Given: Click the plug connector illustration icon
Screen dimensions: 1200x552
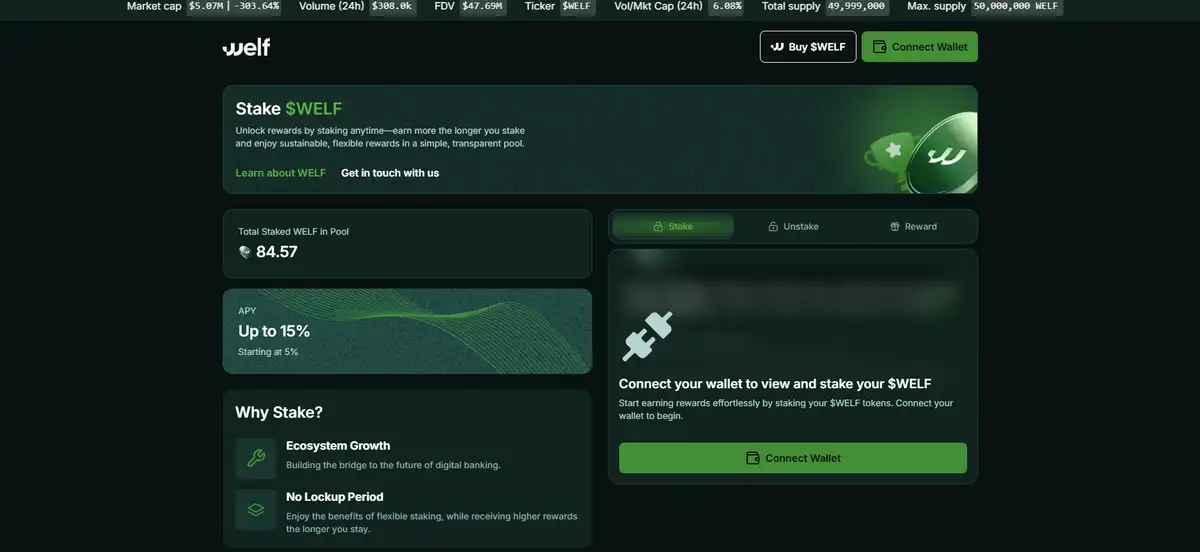Looking at the screenshot, I should click(647, 336).
